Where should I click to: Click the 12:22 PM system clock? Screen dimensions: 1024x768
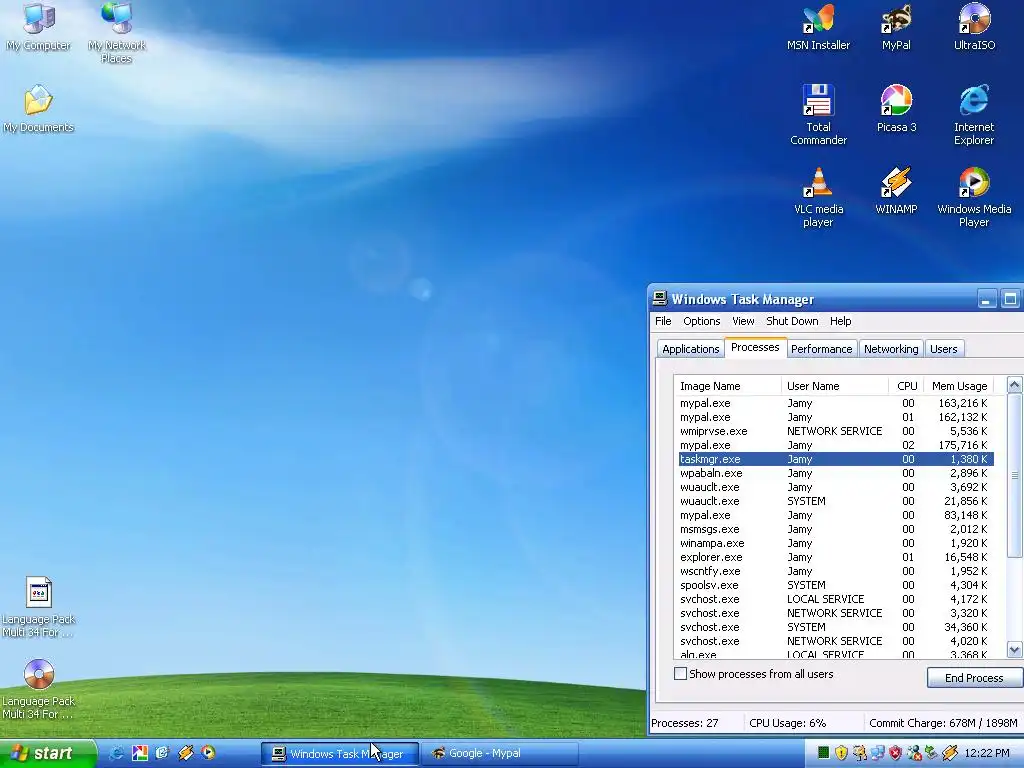[x=987, y=753]
